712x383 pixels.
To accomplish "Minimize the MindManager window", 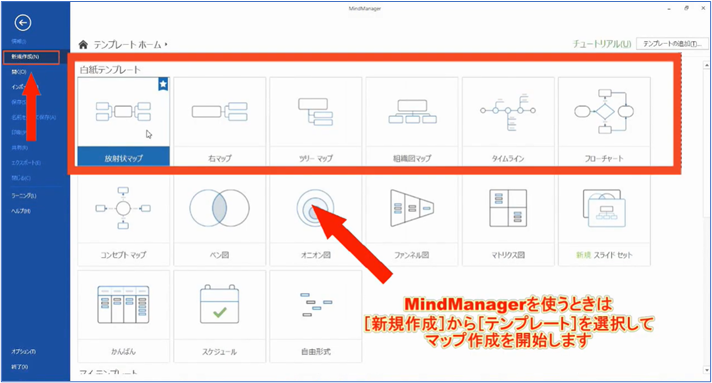I will coord(669,9).
